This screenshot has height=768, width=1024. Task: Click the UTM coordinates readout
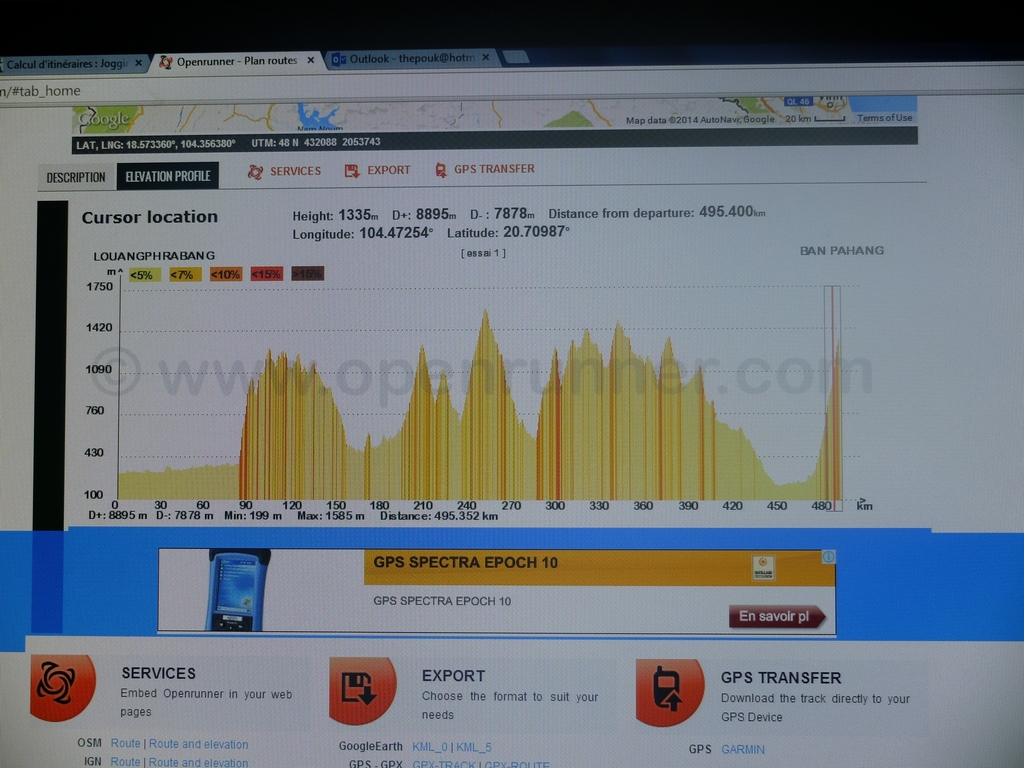pos(316,142)
